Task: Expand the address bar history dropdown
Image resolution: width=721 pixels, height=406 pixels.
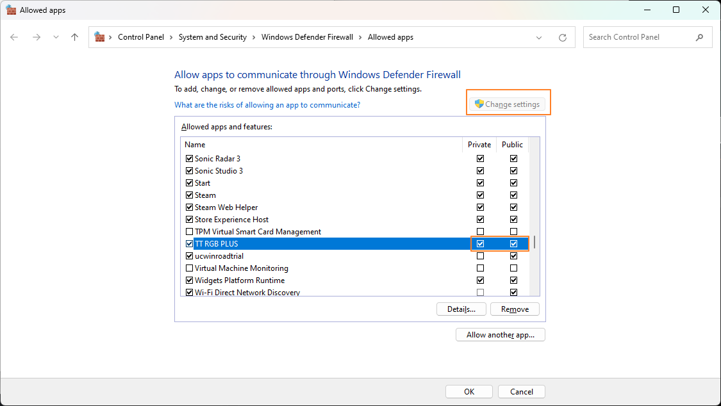Action: click(539, 38)
